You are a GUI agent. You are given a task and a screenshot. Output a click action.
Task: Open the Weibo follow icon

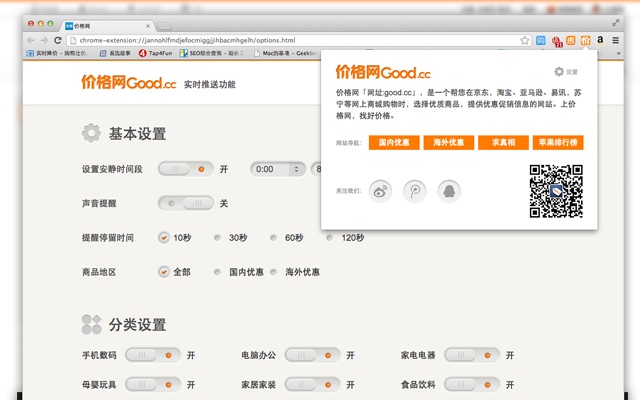click(380, 191)
